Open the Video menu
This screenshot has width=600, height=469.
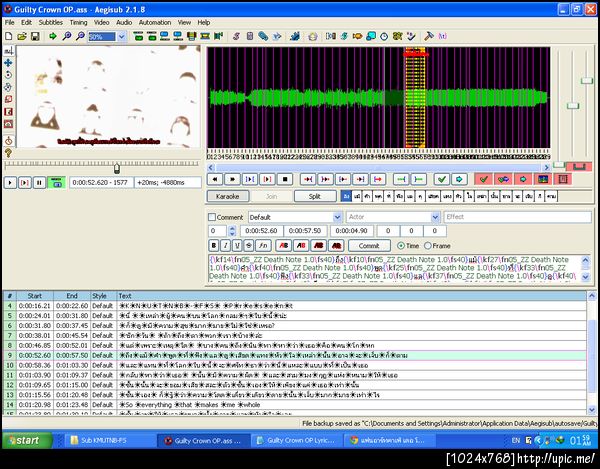tap(101, 23)
